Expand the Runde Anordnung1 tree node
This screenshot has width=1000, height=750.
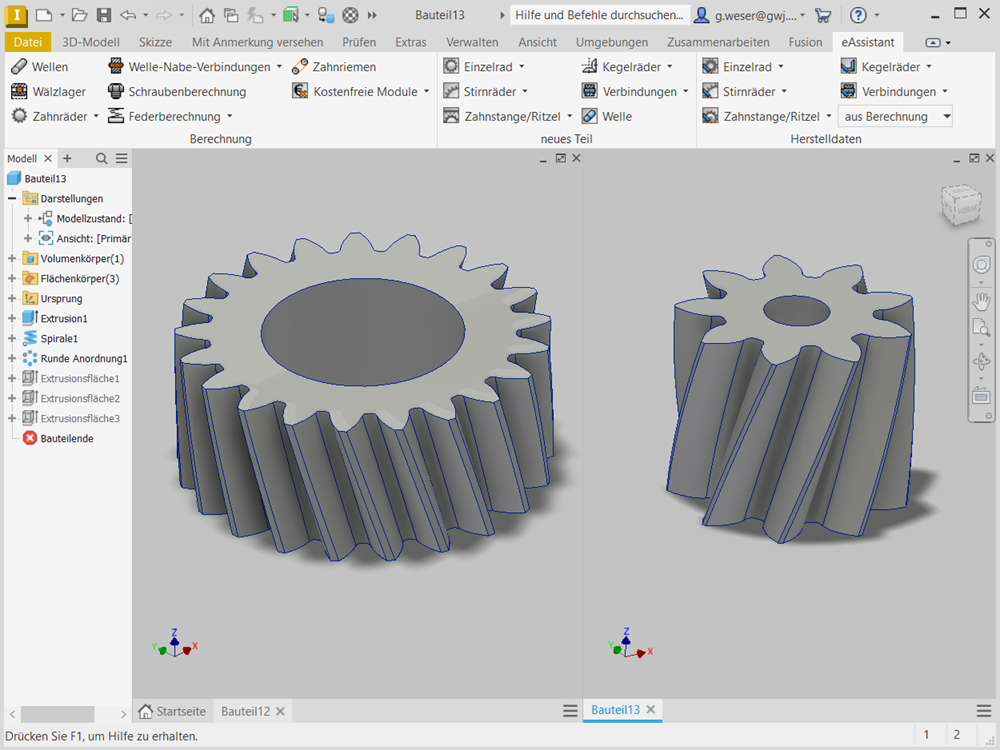pos(12,358)
